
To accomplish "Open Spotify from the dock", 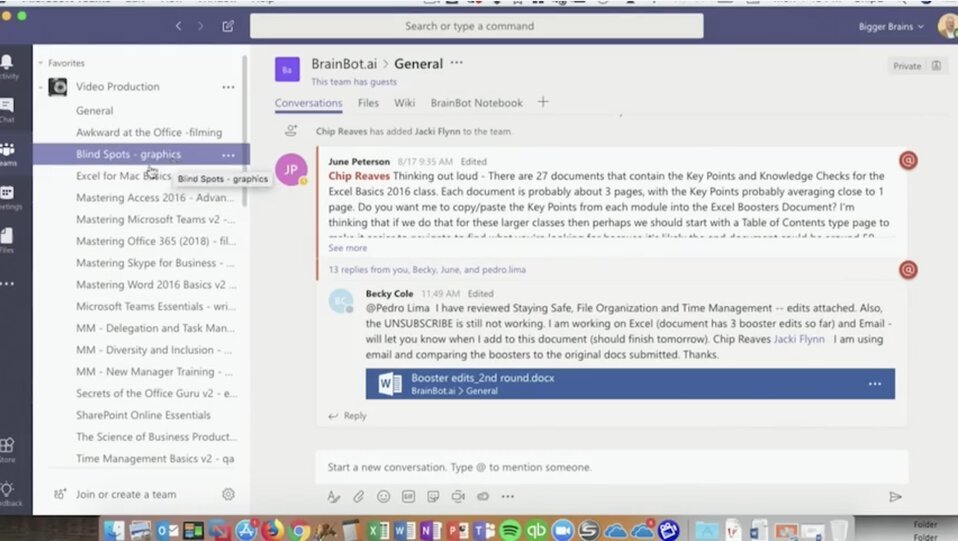I will pos(510,530).
